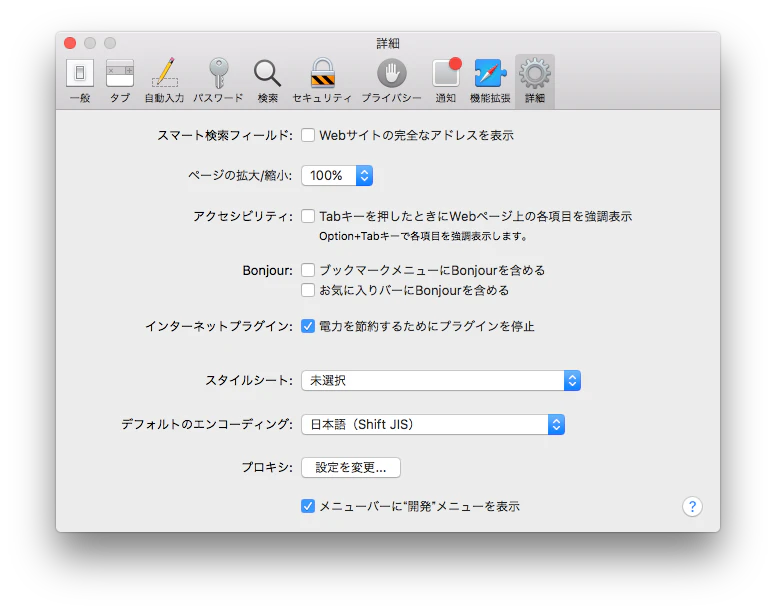The width and height of the screenshot is (776, 612).
Task: Switch to the タブ (Tabs) preferences pane
Action: [x=120, y=81]
